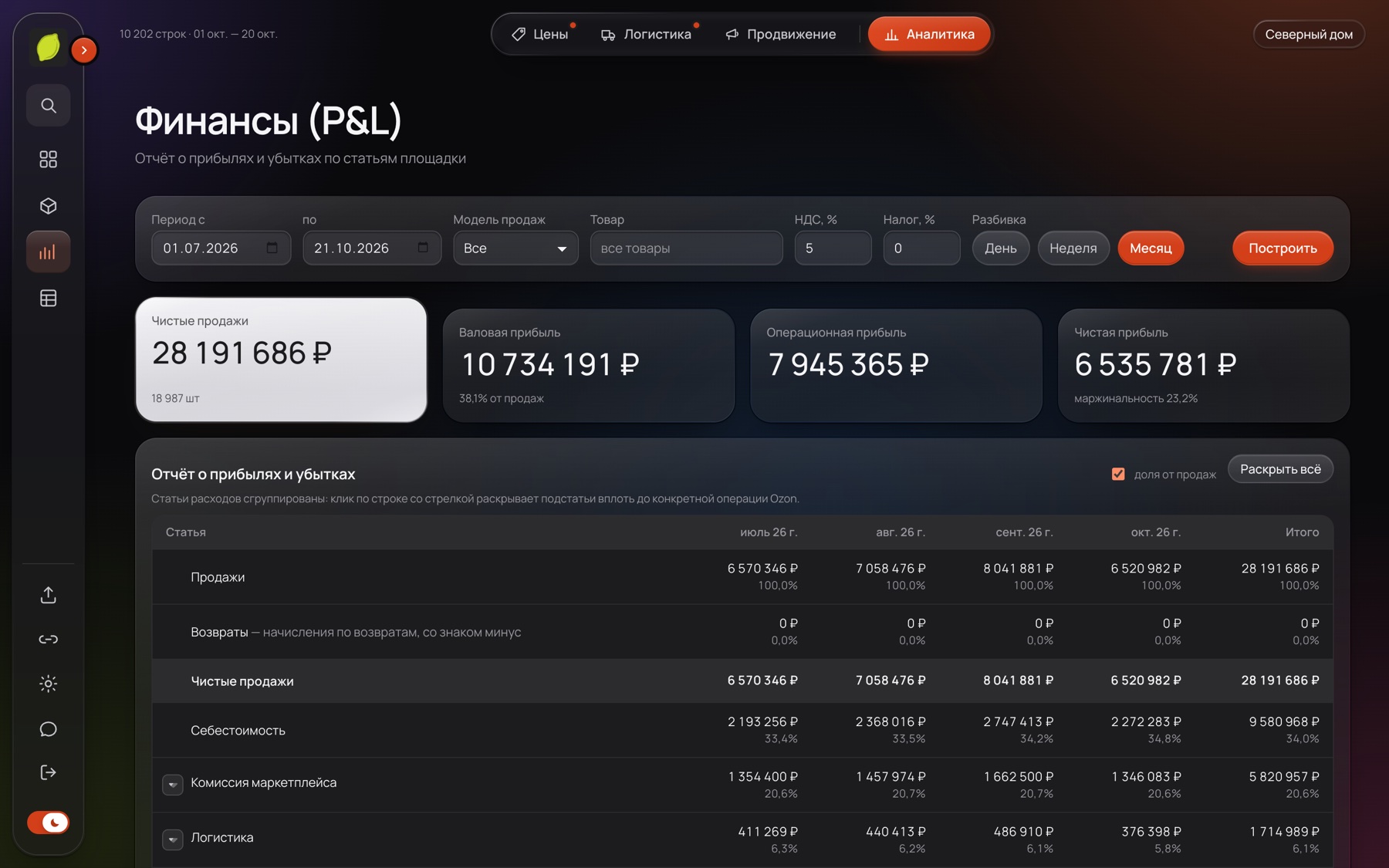Viewport: 1389px width, 868px height.
Task: Click the link integrations icon in the sidebar
Action: [49, 639]
